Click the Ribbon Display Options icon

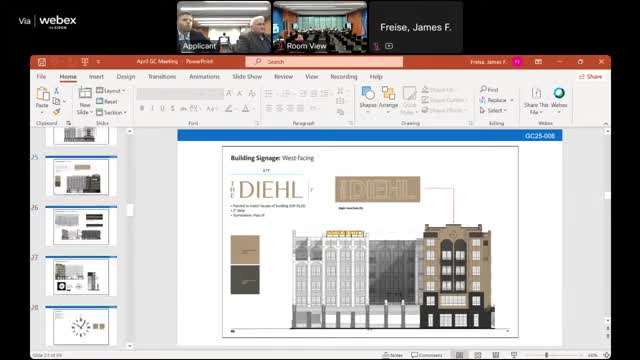pyautogui.click(x=538, y=62)
